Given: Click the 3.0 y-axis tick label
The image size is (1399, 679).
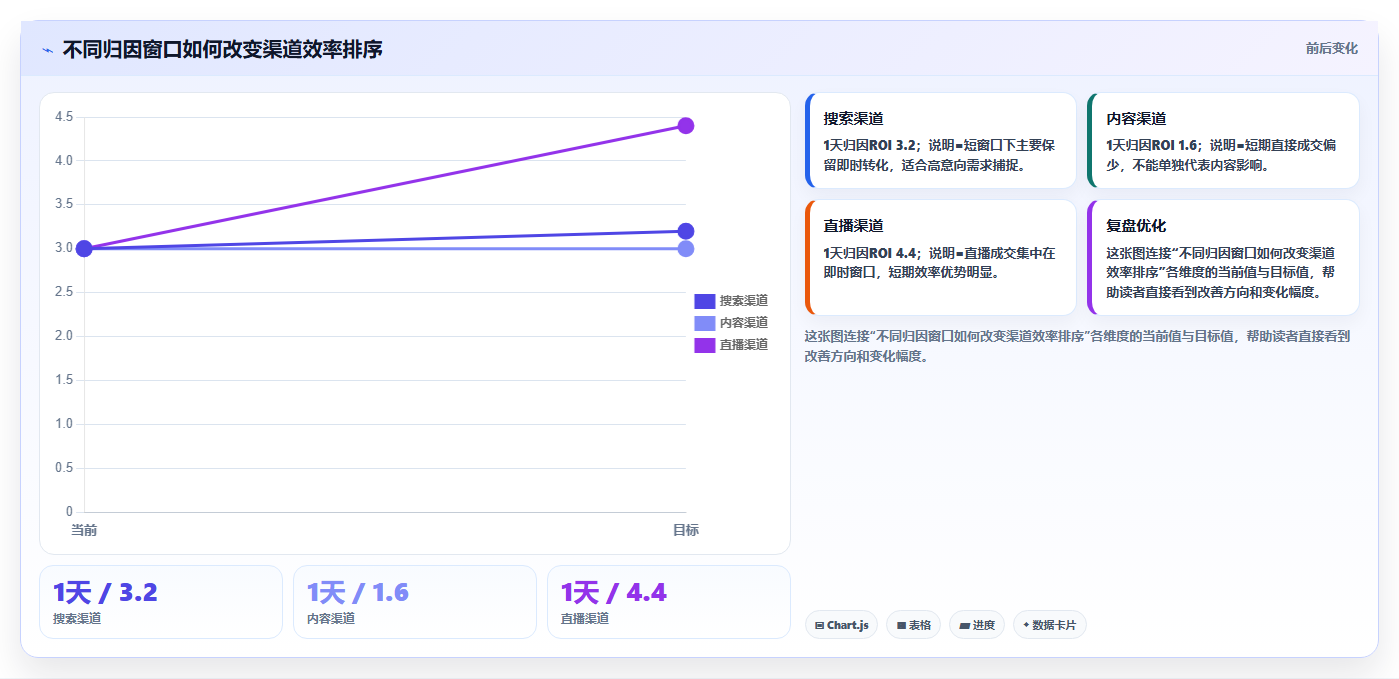Looking at the screenshot, I should (64, 248).
